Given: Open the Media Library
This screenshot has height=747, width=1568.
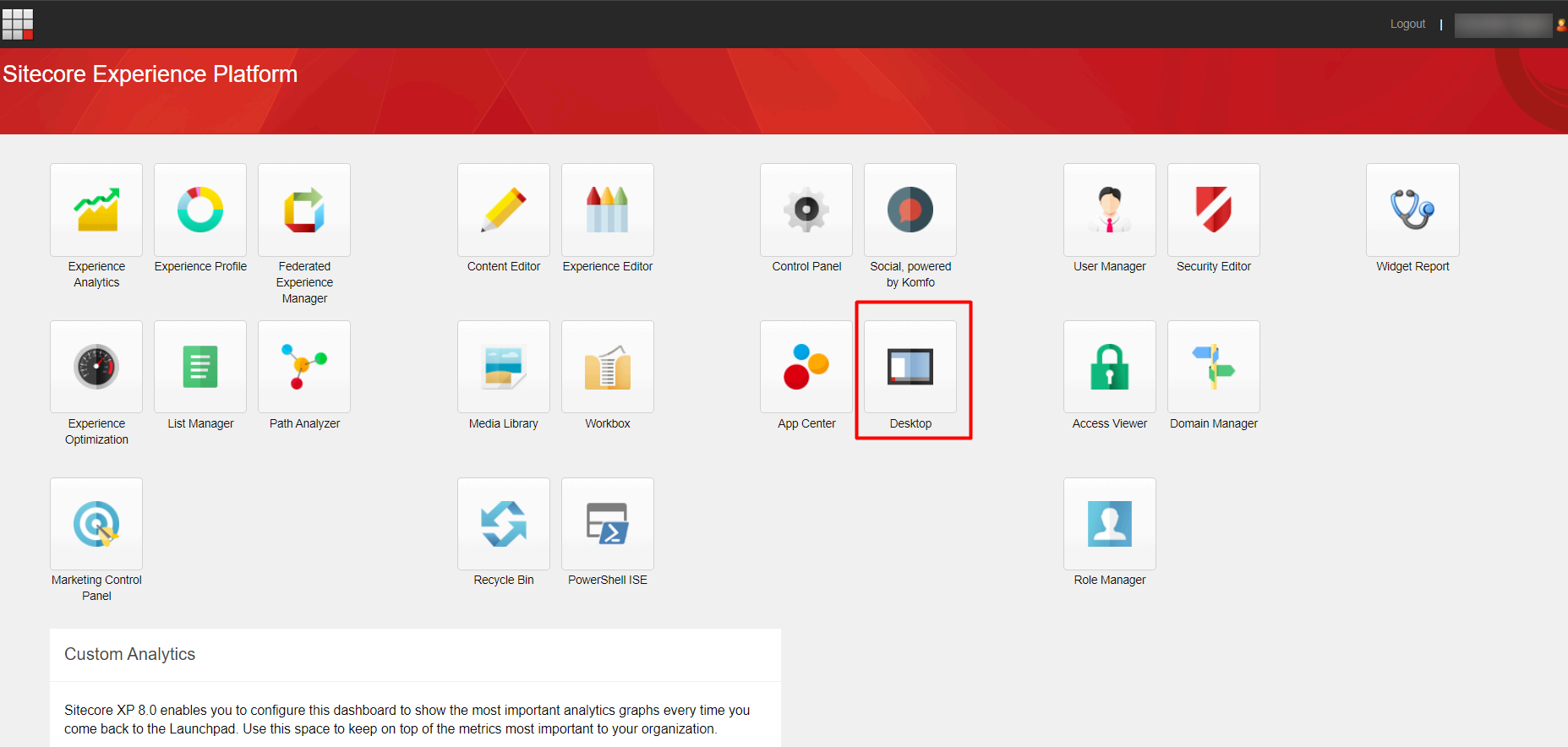Looking at the screenshot, I should [504, 367].
